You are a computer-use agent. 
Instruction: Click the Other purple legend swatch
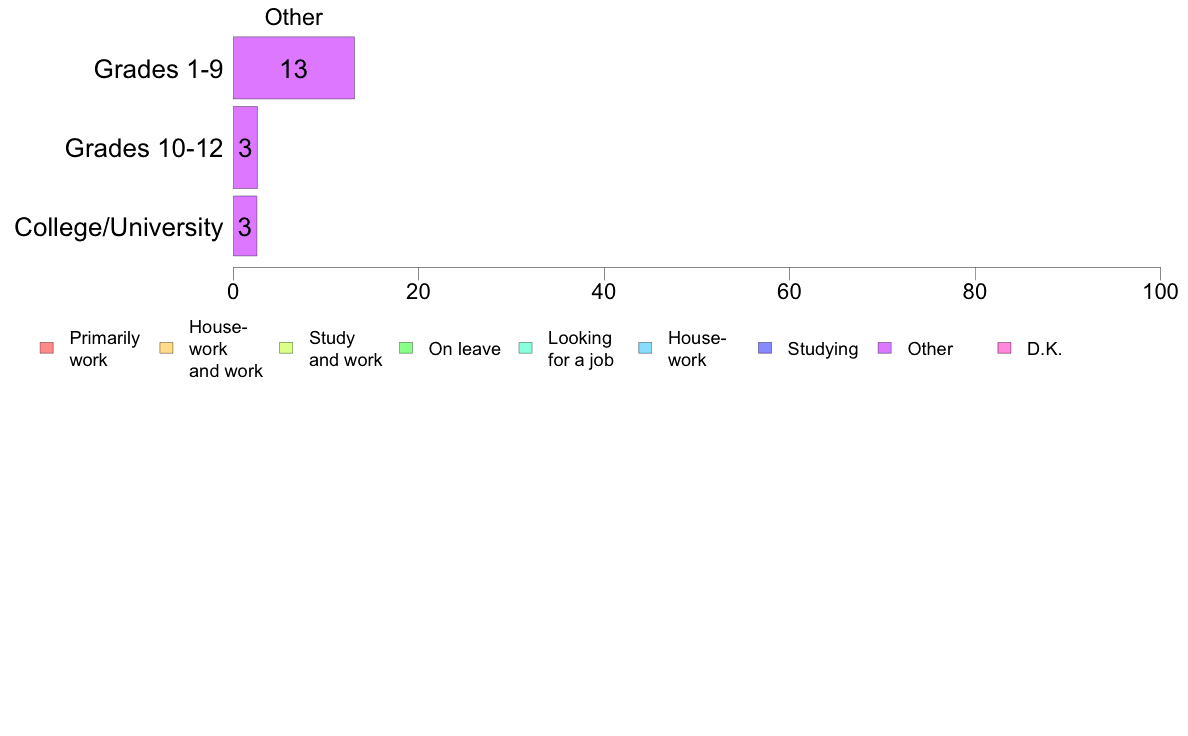pos(885,349)
